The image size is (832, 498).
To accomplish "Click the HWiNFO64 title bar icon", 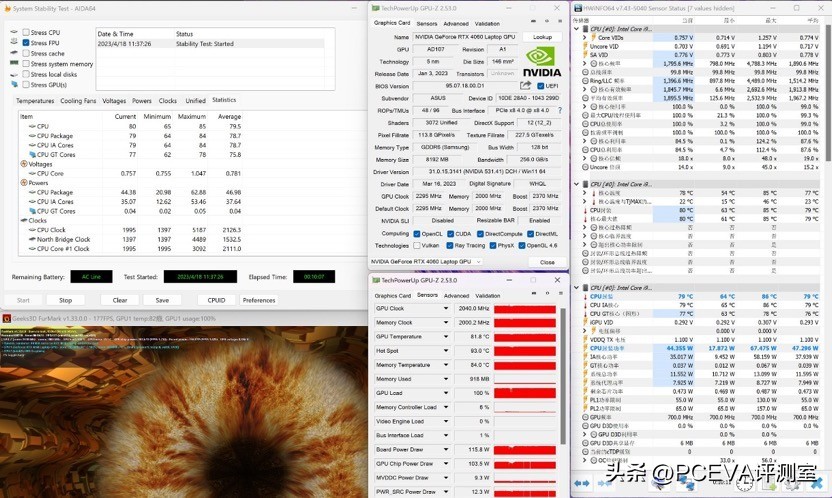I will tap(578, 6).
